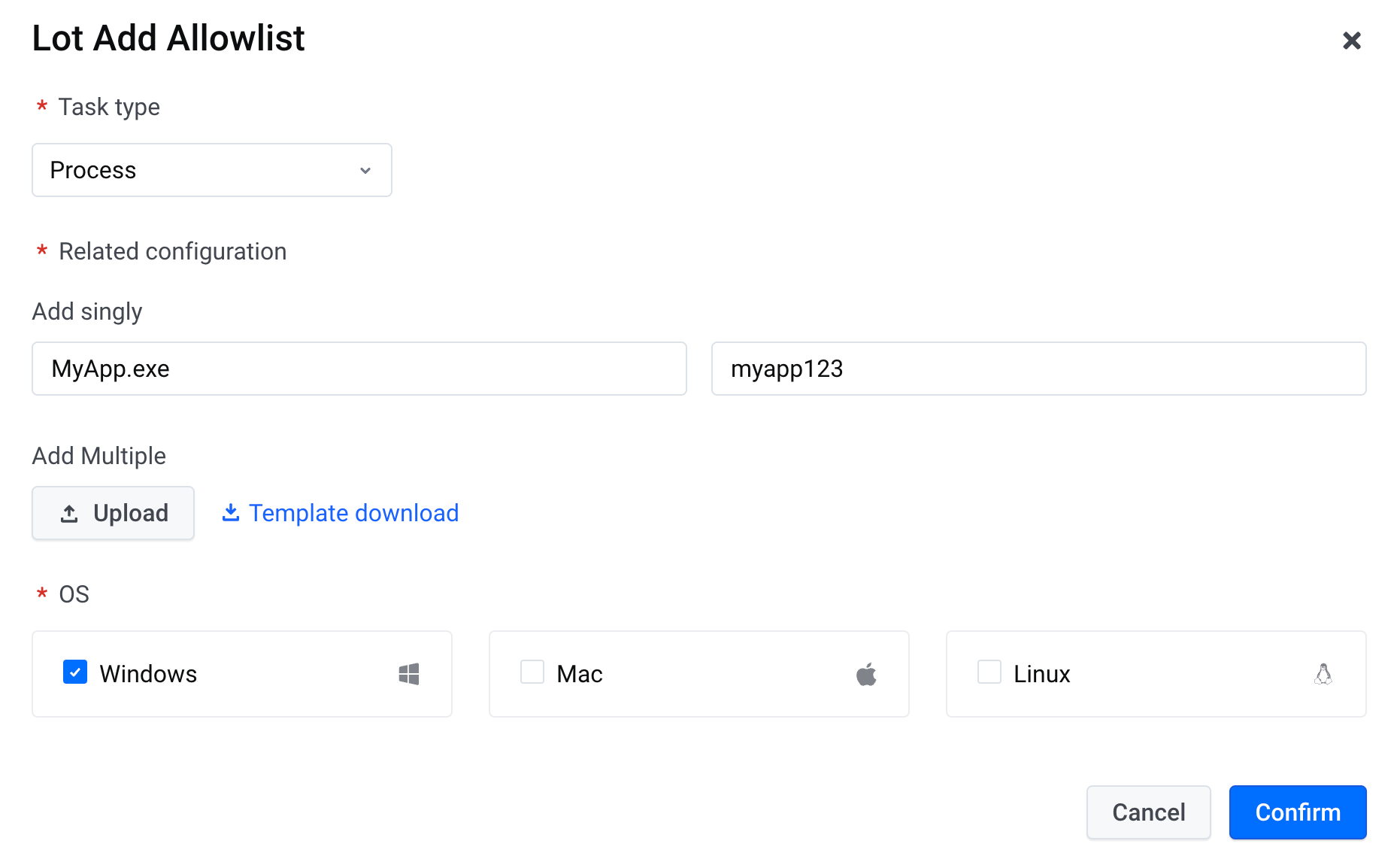Viewport: 1400px width, 862px height.
Task: Open the Task type Process dropdown
Action: point(212,170)
